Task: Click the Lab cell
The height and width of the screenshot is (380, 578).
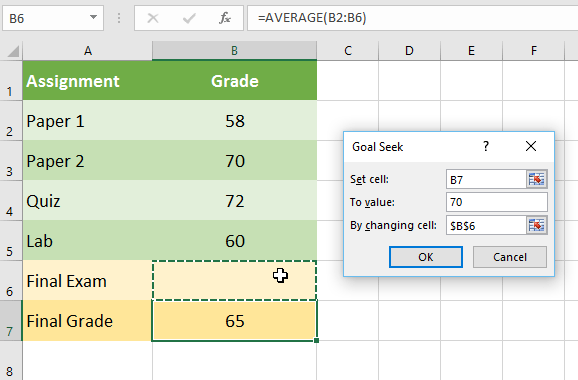Action: [87, 240]
